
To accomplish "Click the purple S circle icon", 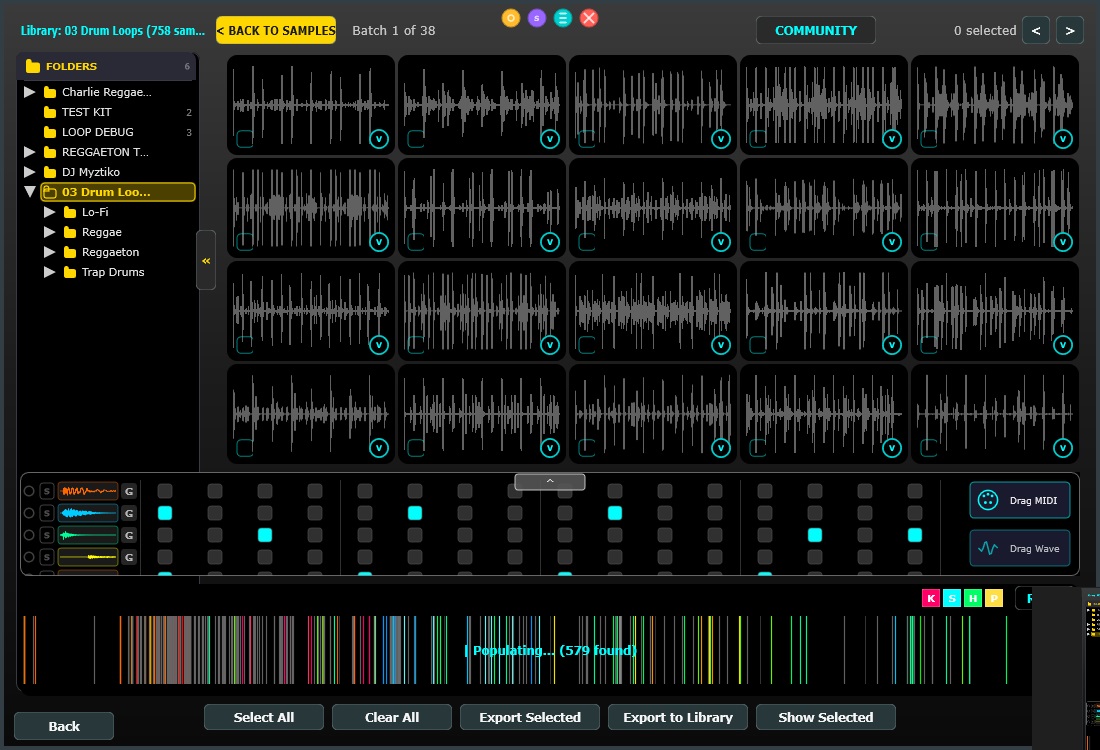I will click(x=537, y=18).
